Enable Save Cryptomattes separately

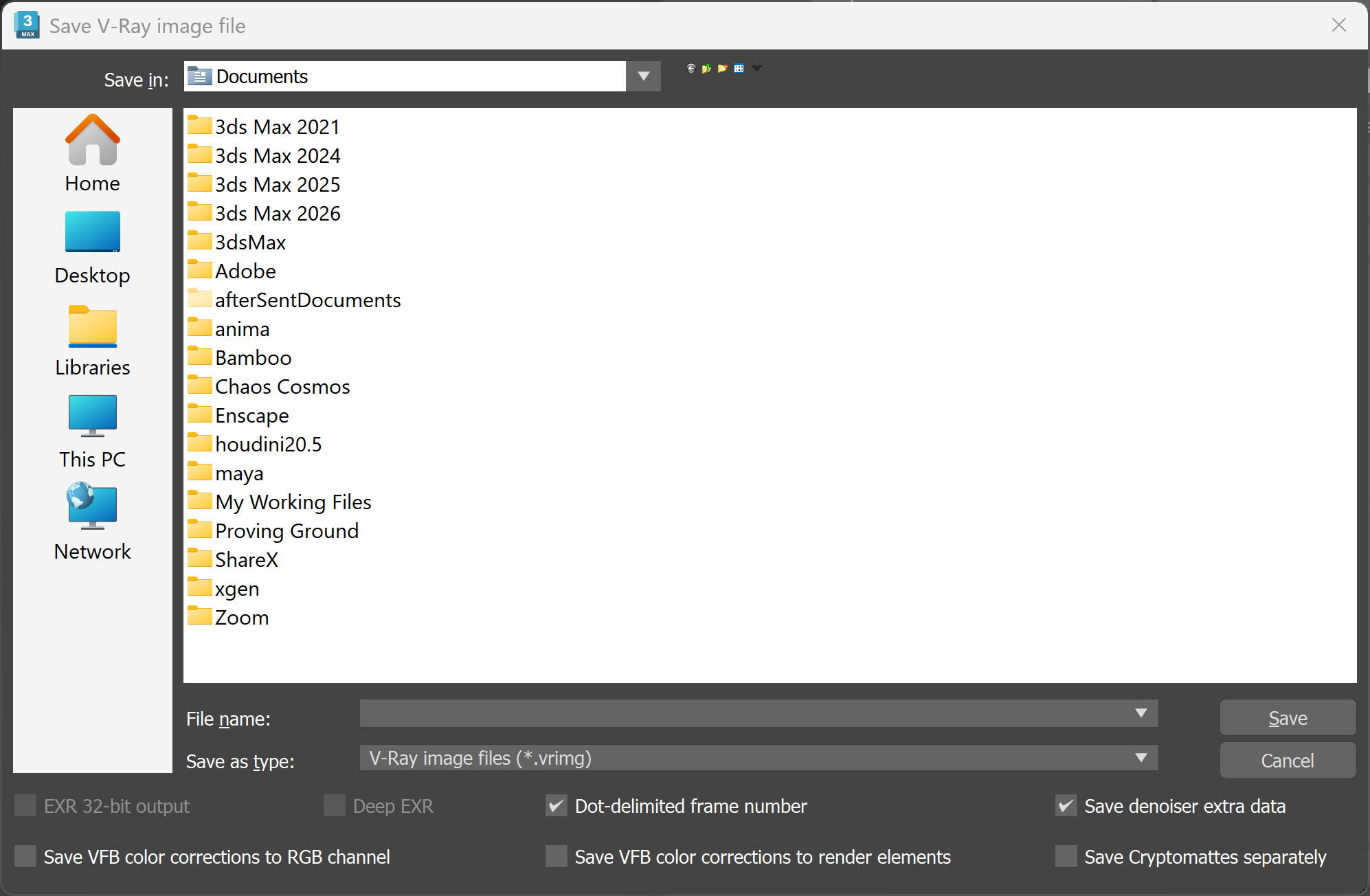point(1066,856)
